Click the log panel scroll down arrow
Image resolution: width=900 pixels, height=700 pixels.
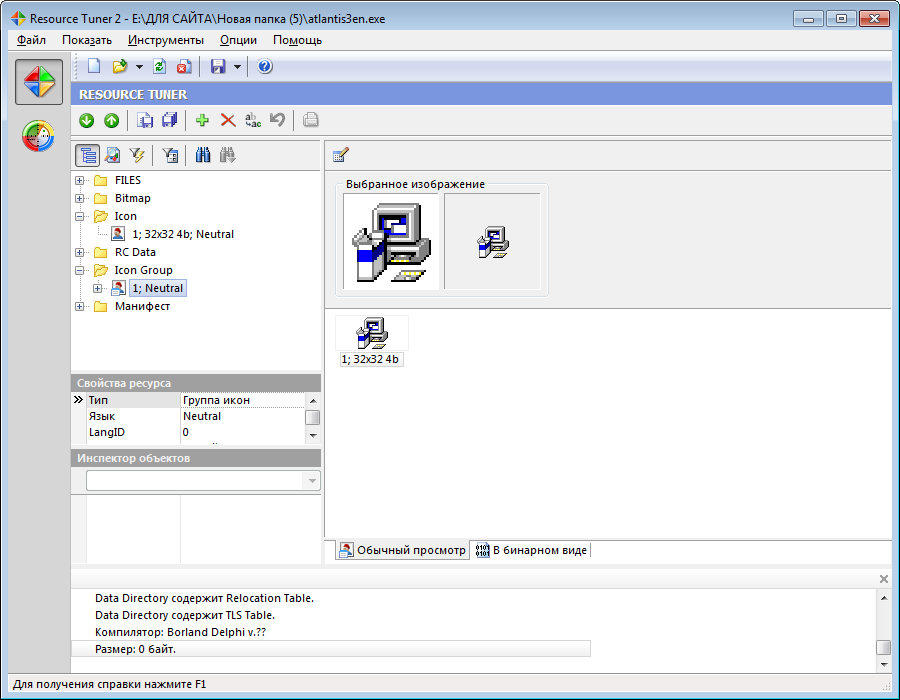884,664
